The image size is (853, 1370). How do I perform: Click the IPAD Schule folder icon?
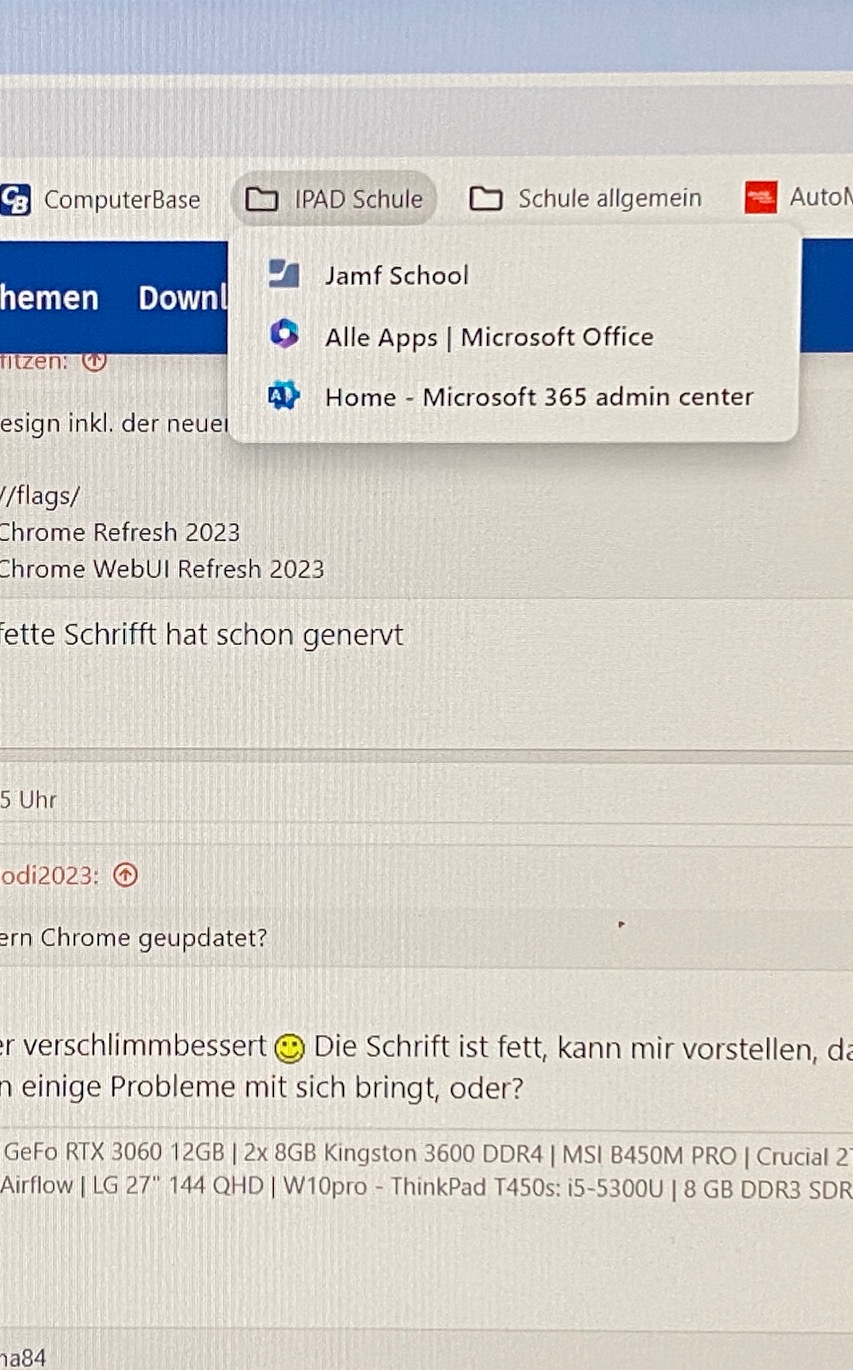261,199
